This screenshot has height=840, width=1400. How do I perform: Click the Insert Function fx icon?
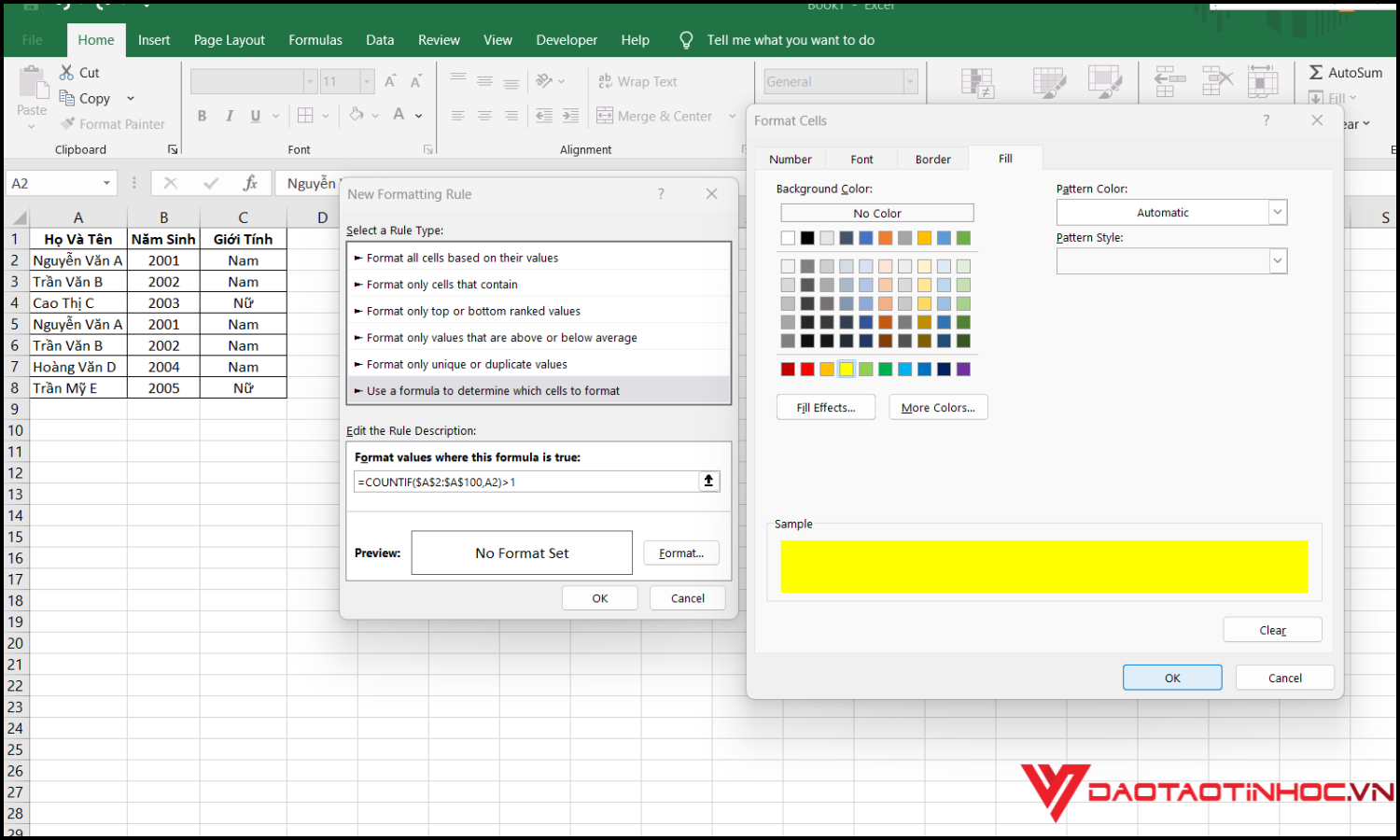click(250, 184)
